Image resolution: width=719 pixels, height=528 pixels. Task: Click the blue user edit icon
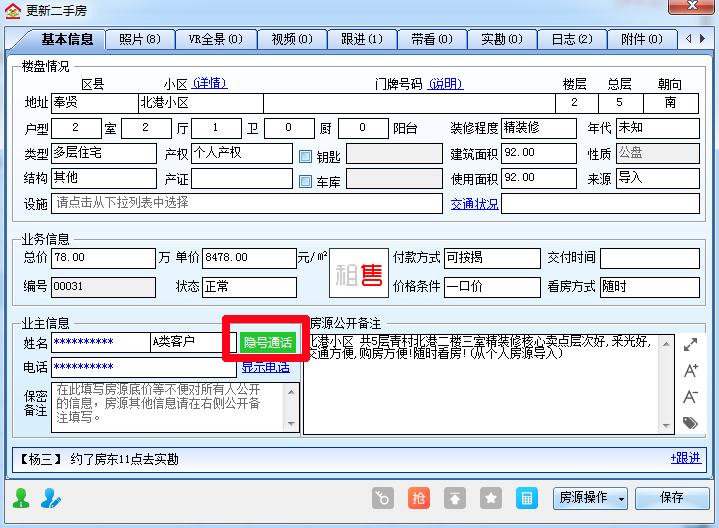[50, 498]
